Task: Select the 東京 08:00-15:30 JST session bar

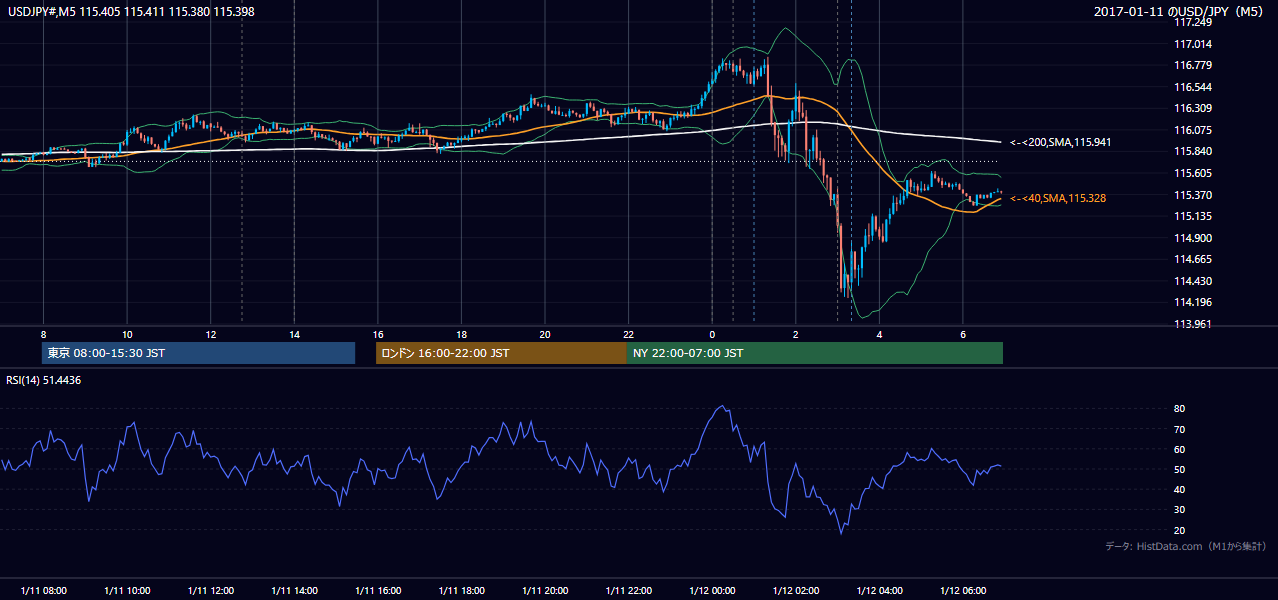Action: (199, 353)
